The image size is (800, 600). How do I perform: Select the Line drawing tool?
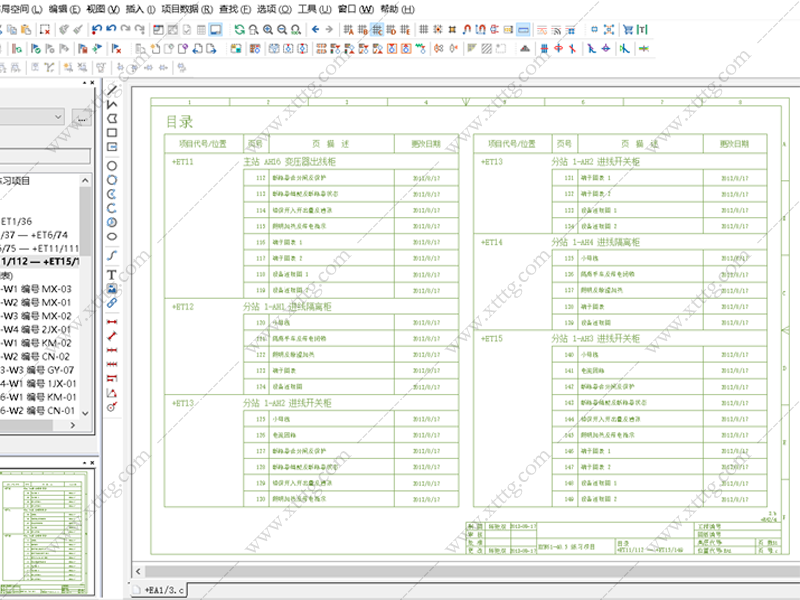(x=112, y=90)
